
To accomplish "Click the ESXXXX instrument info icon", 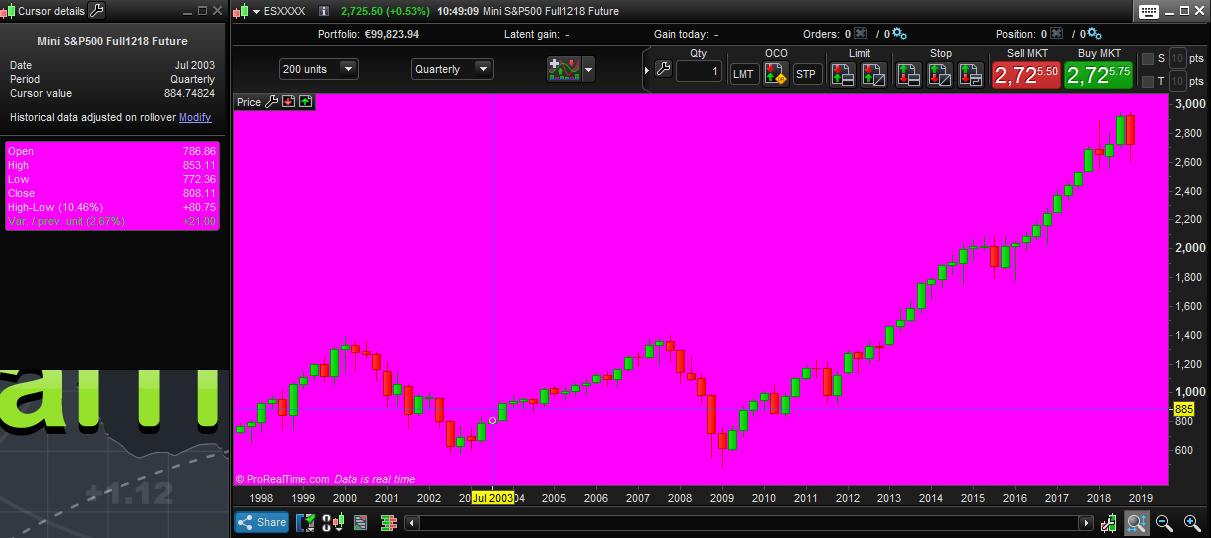I will point(323,11).
